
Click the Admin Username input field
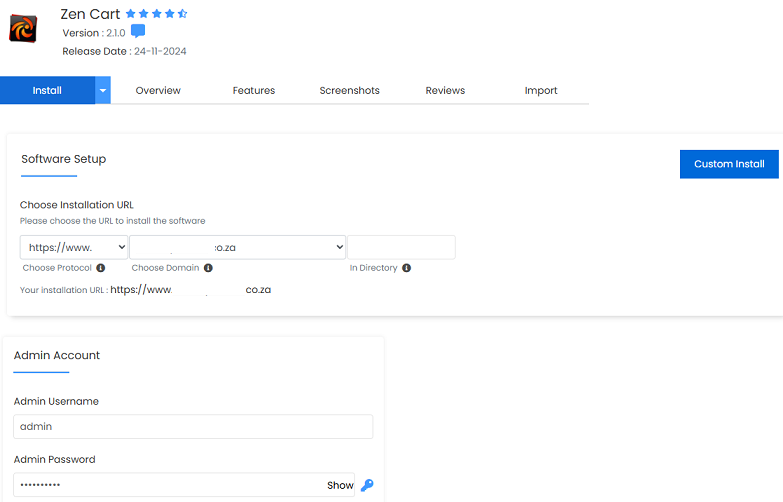(193, 427)
